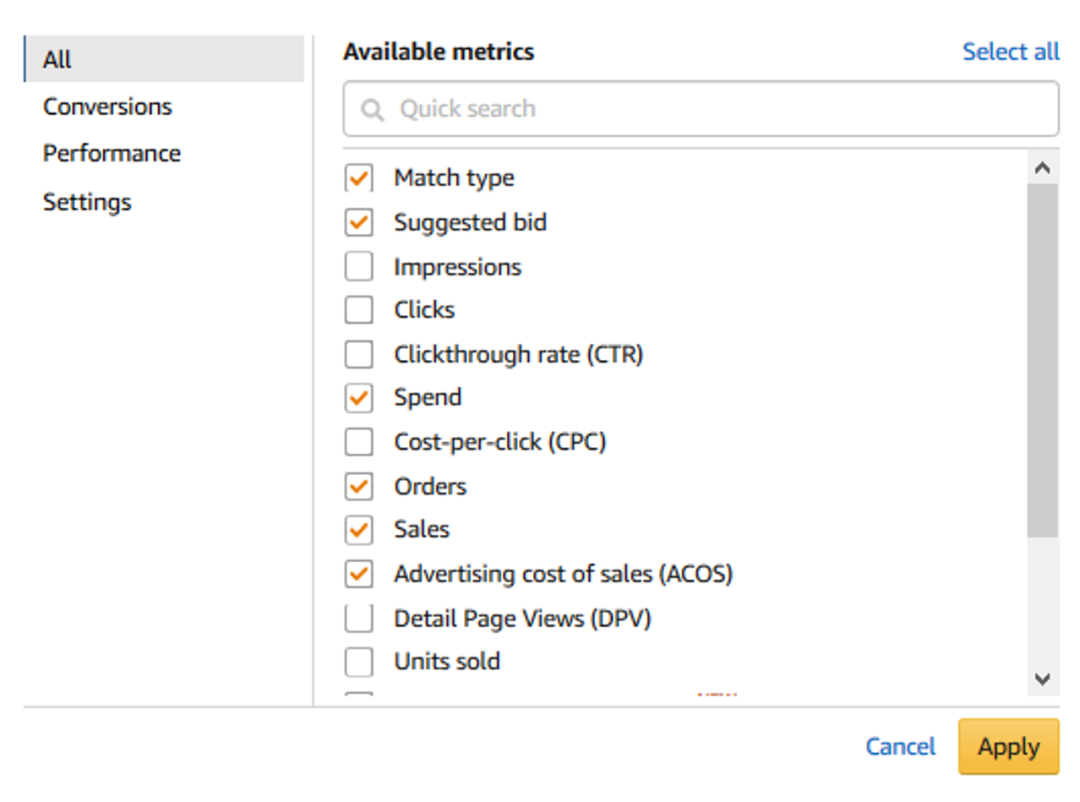
Task: Uncheck the Orders metric
Action: 358,486
